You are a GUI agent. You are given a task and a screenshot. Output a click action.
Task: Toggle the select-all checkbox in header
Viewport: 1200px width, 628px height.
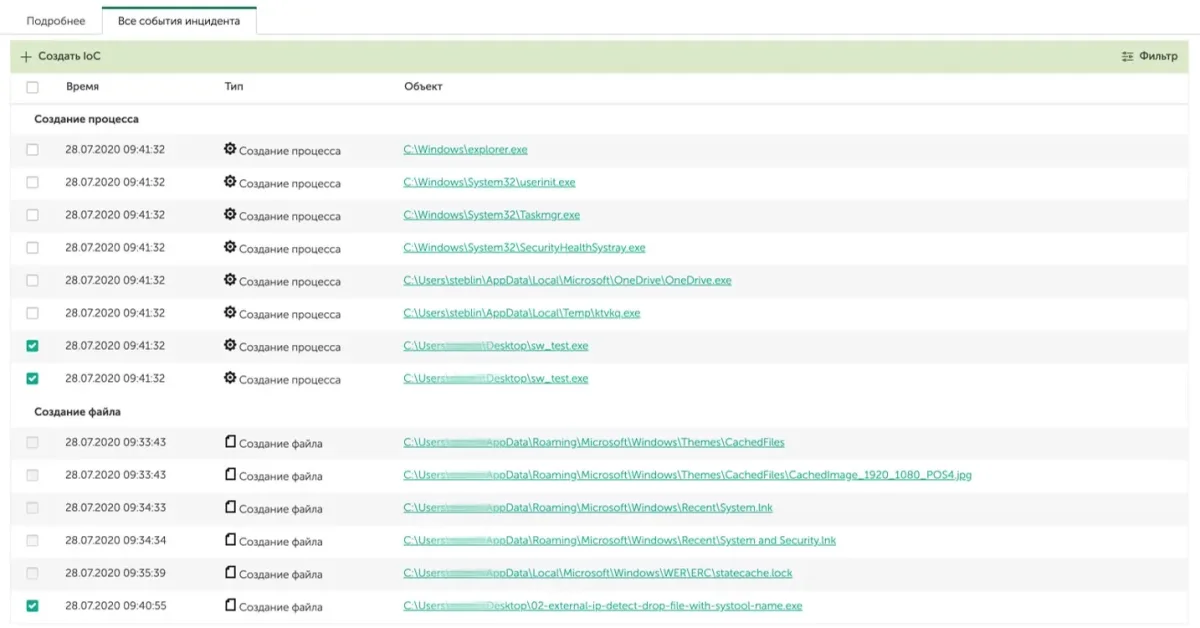[x=32, y=87]
